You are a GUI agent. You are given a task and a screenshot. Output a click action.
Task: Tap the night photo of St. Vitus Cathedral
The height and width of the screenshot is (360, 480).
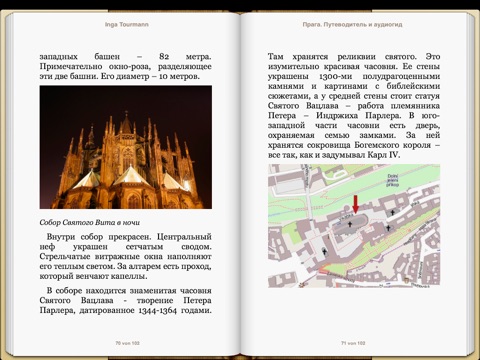tap(126, 147)
